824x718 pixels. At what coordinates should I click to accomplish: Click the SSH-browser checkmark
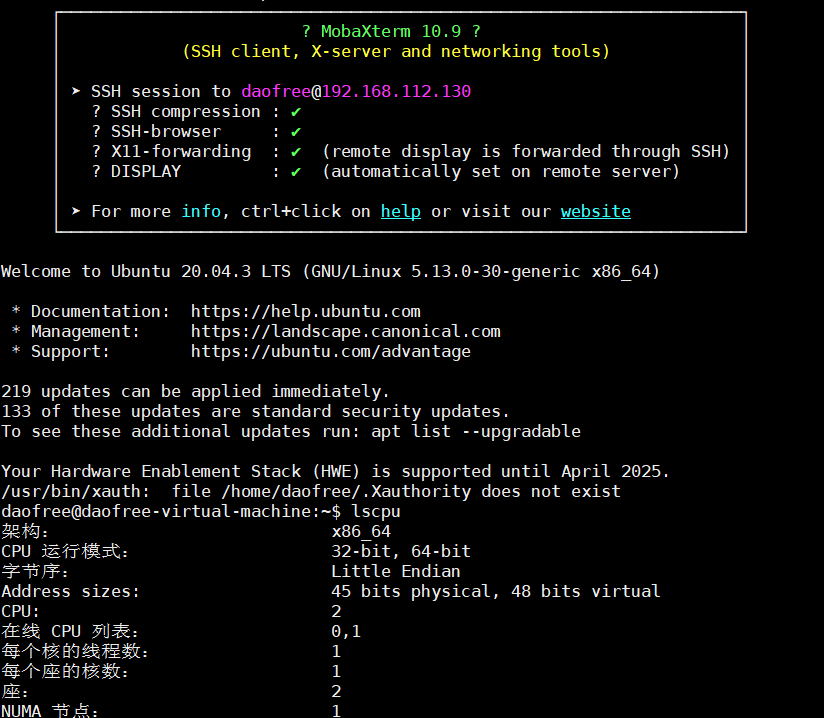tap(296, 132)
